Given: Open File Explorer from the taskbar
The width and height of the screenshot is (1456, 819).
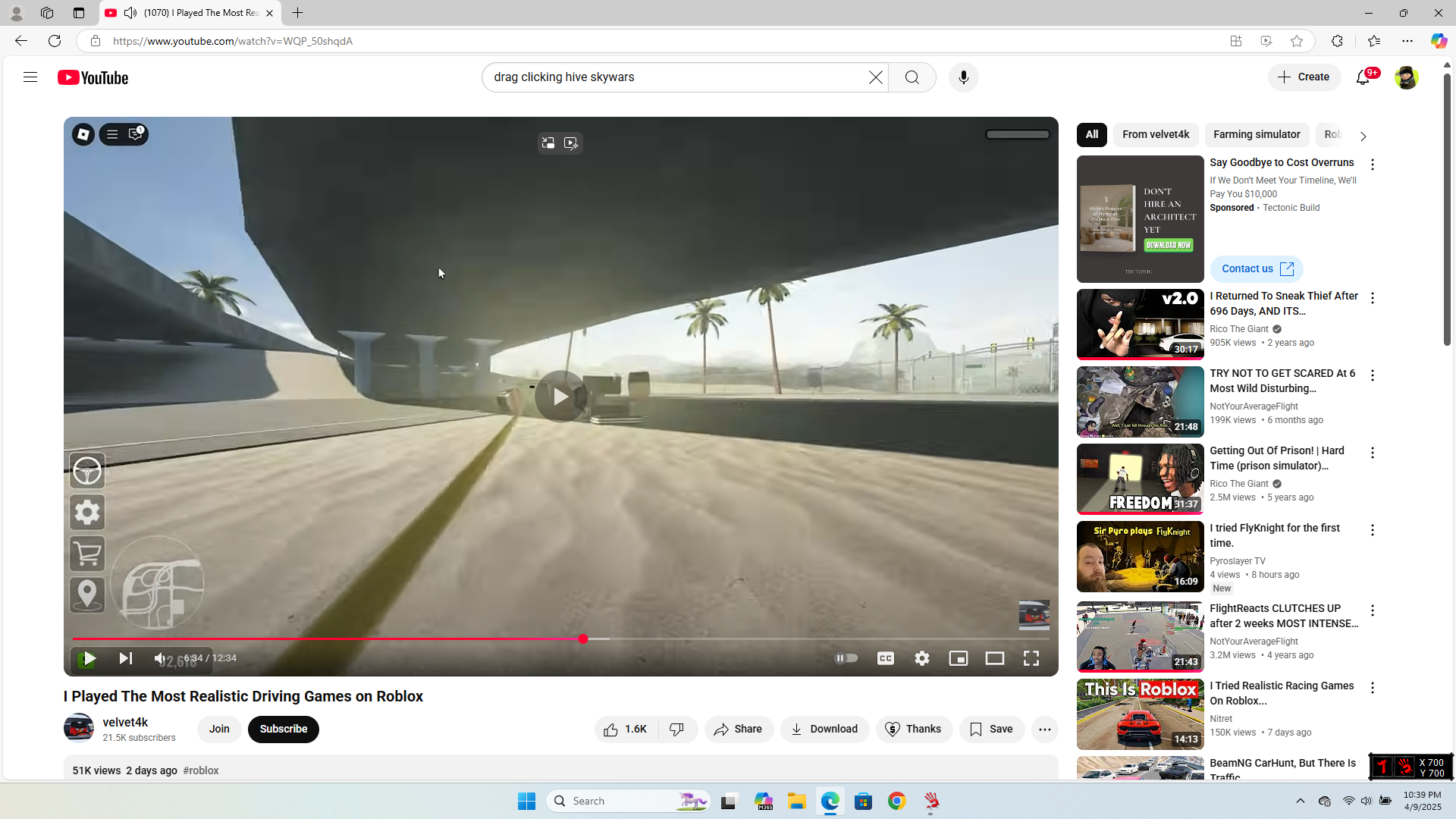Looking at the screenshot, I should [796, 801].
